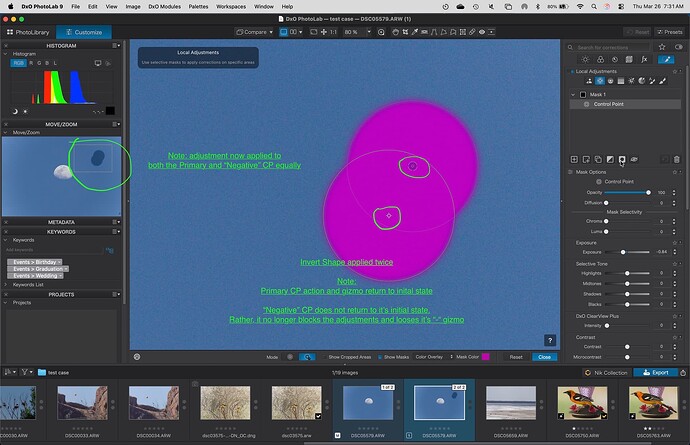Adjust the Exposure slider handle
Image resolution: width=690 pixels, height=445 pixels.
click(x=623, y=252)
